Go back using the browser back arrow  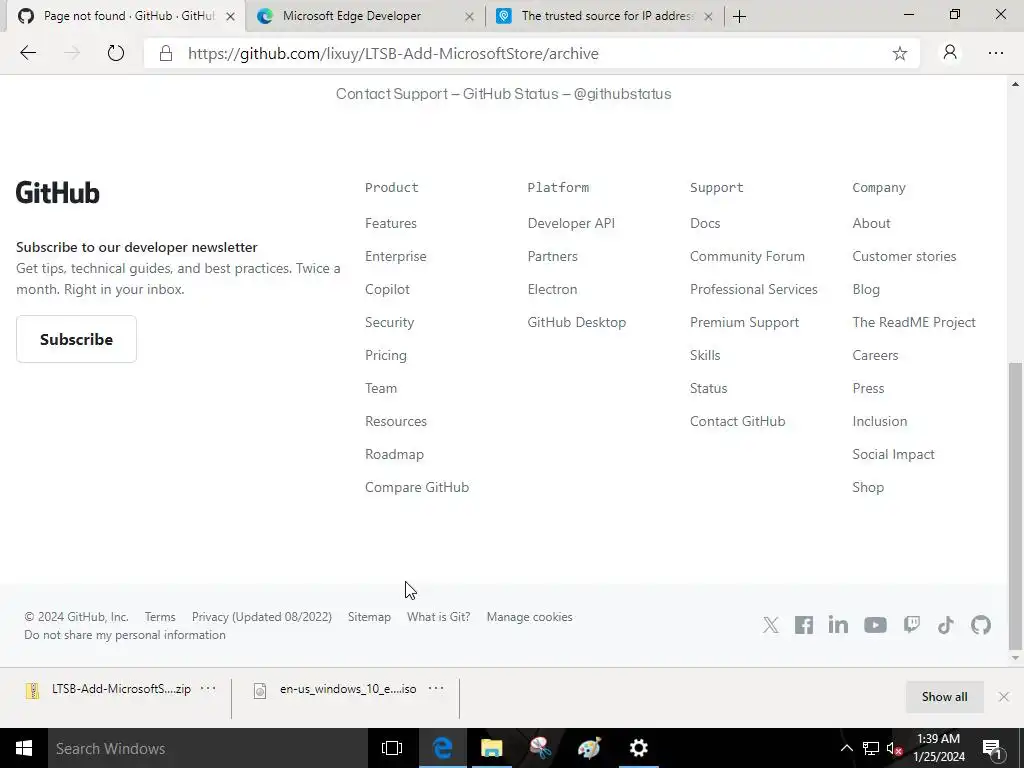(28, 54)
